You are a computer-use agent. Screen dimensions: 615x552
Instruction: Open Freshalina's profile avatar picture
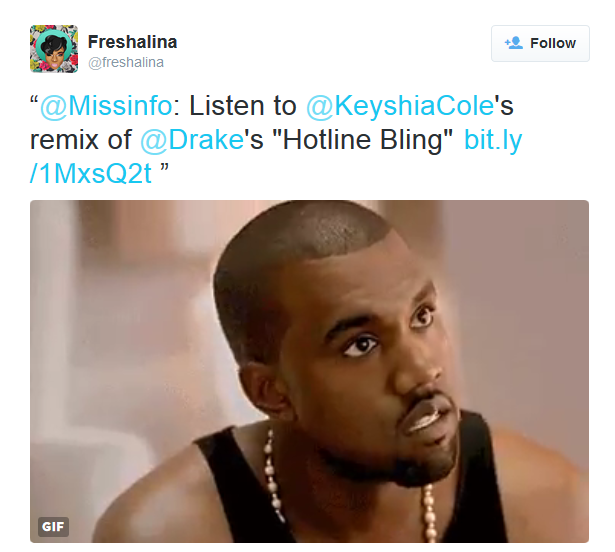point(54,49)
